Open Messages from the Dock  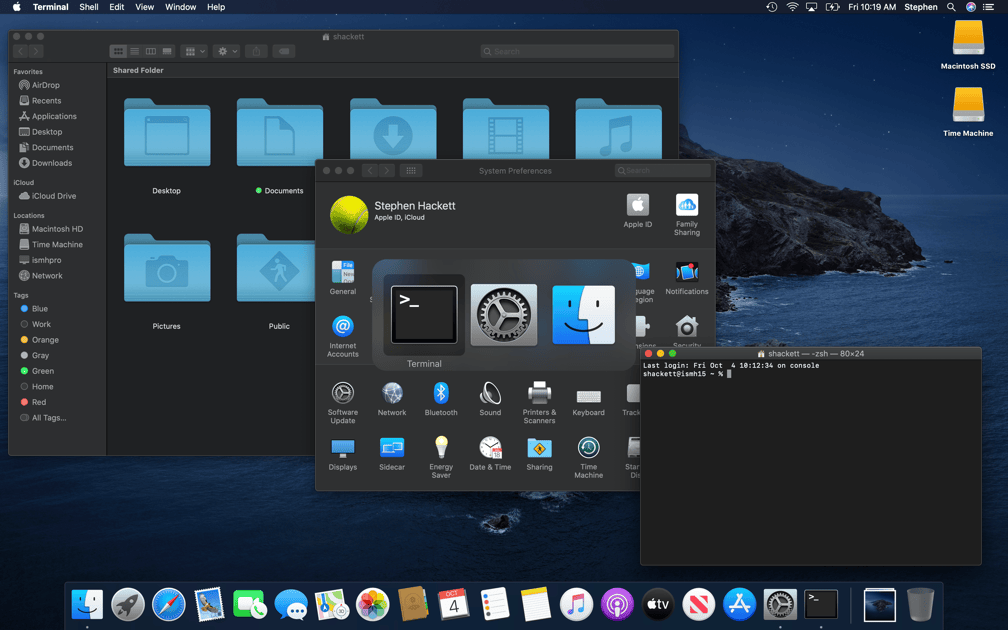[291, 604]
